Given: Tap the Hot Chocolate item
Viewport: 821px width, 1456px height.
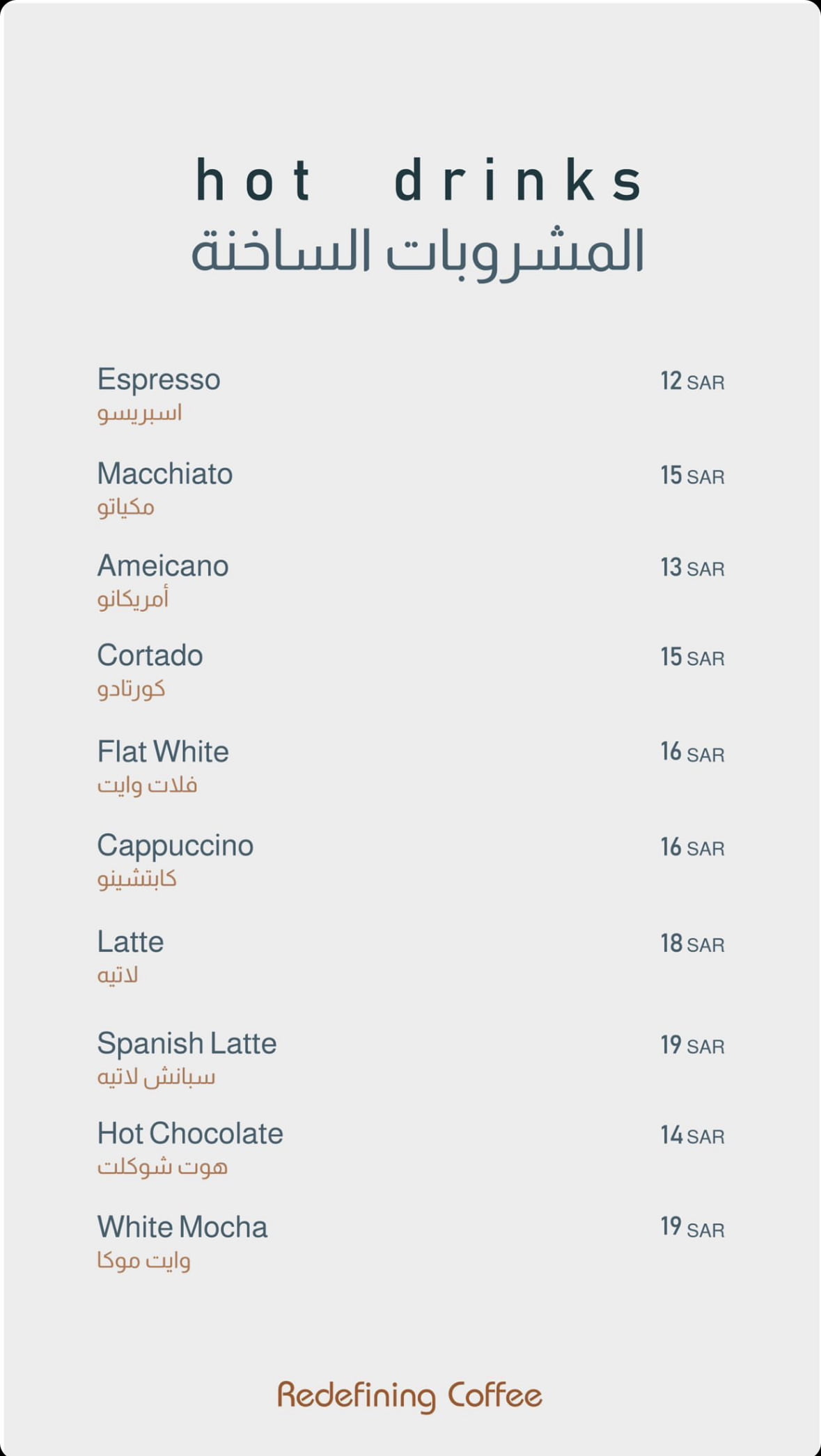Looking at the screenshot, I should (x=190, y=1134).
